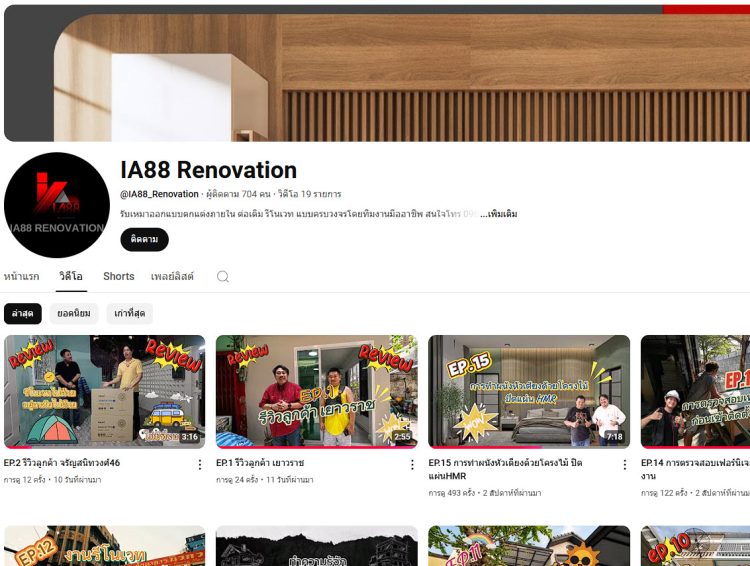Image resolution: width=750 pixels, height=566 pixels.
Task: Click the @IA88_Renovation channel handle
Action: click(x=159, y=194)
